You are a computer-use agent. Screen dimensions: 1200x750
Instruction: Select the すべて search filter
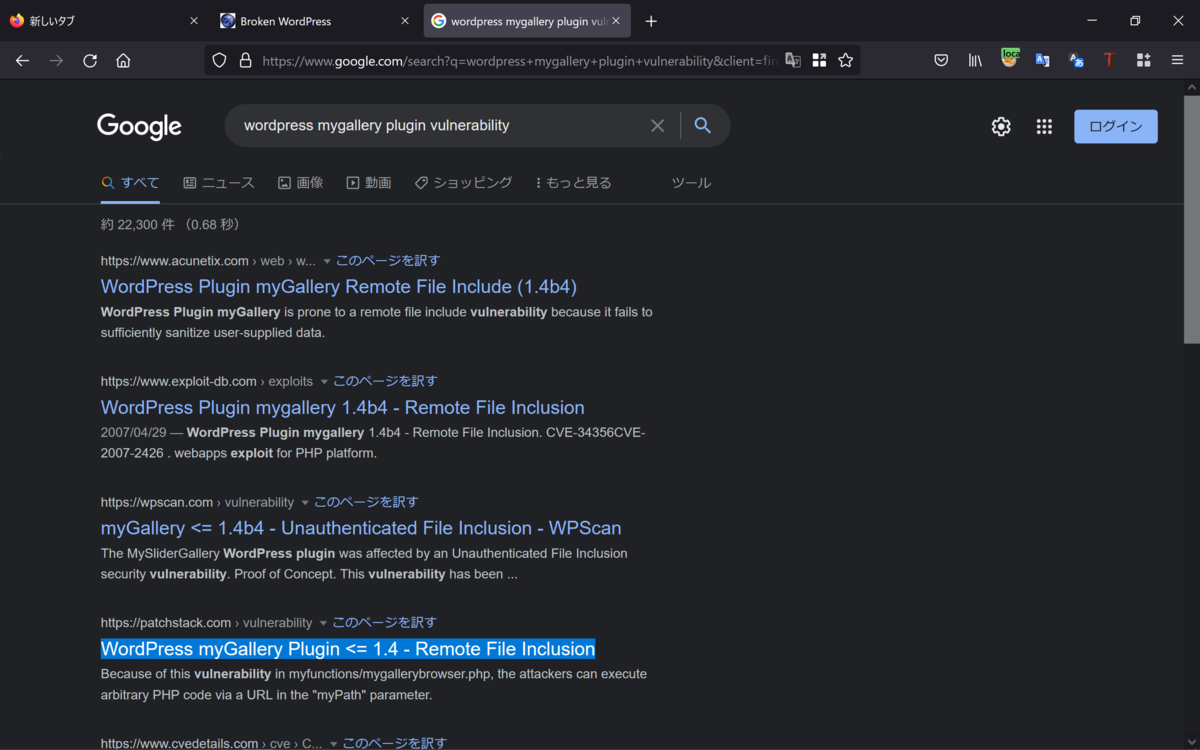coord(130,183)
